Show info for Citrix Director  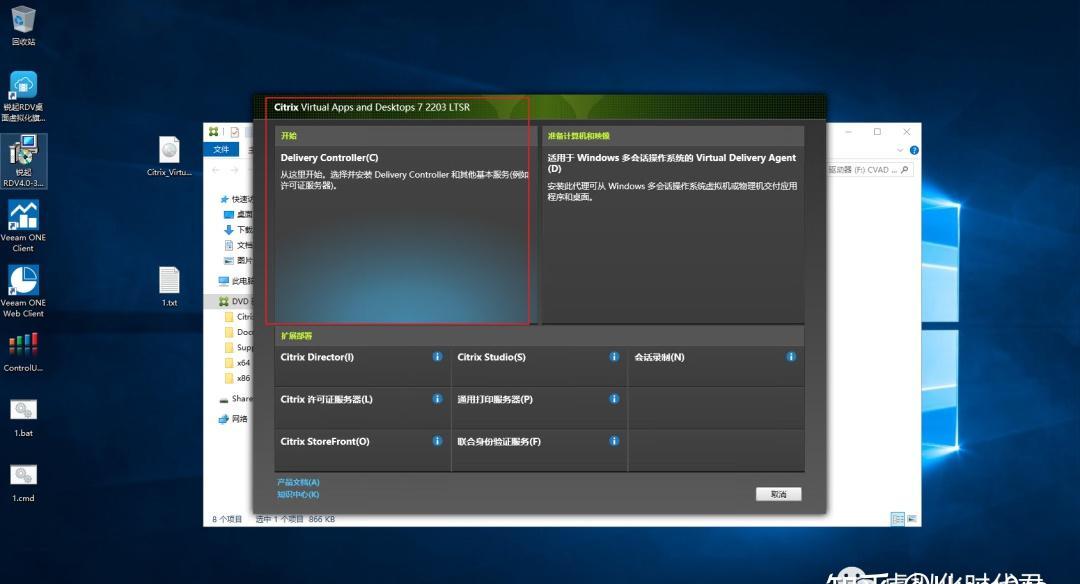pos(437,357)
